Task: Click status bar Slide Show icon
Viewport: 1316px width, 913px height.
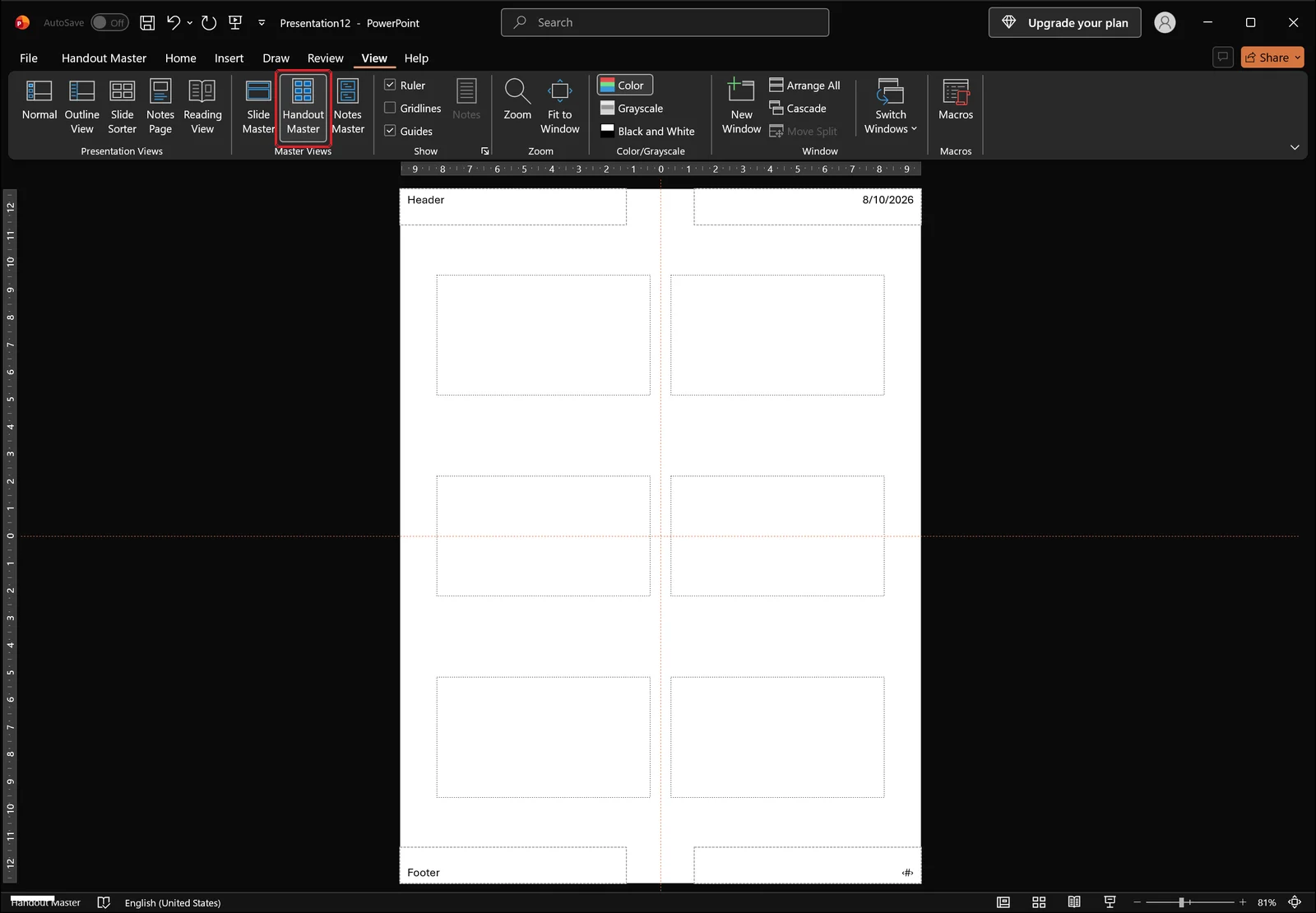Action: click(x=1110, y=902)
